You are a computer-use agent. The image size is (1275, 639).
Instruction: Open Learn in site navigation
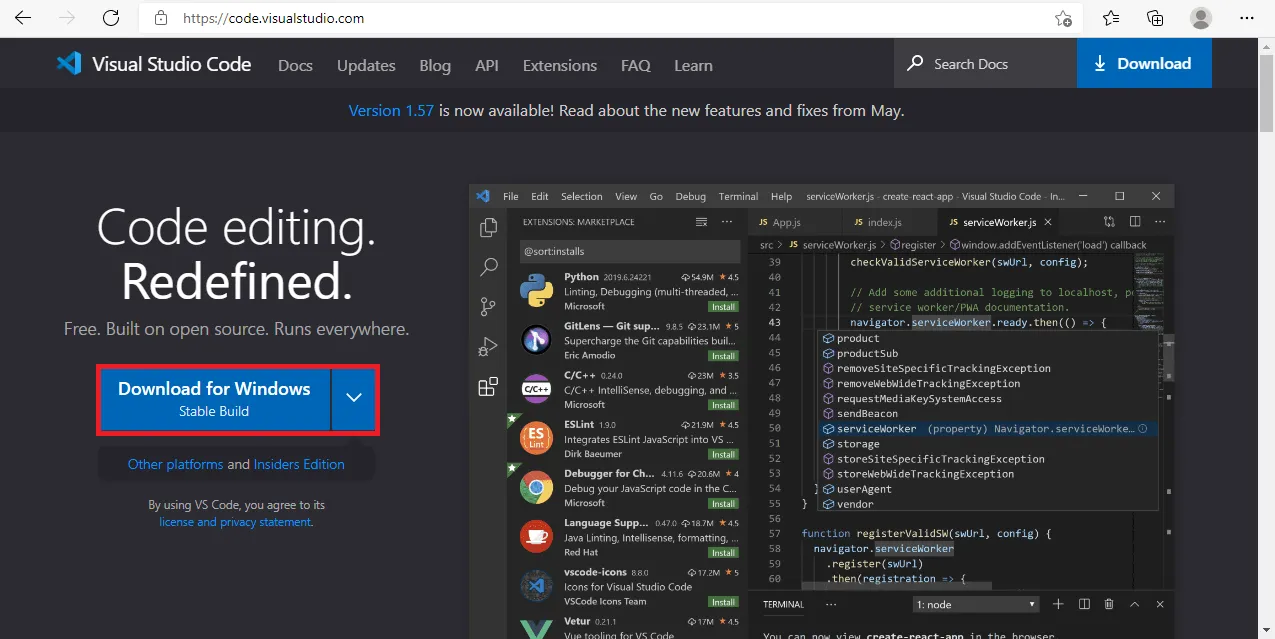[x=693, y=65]
